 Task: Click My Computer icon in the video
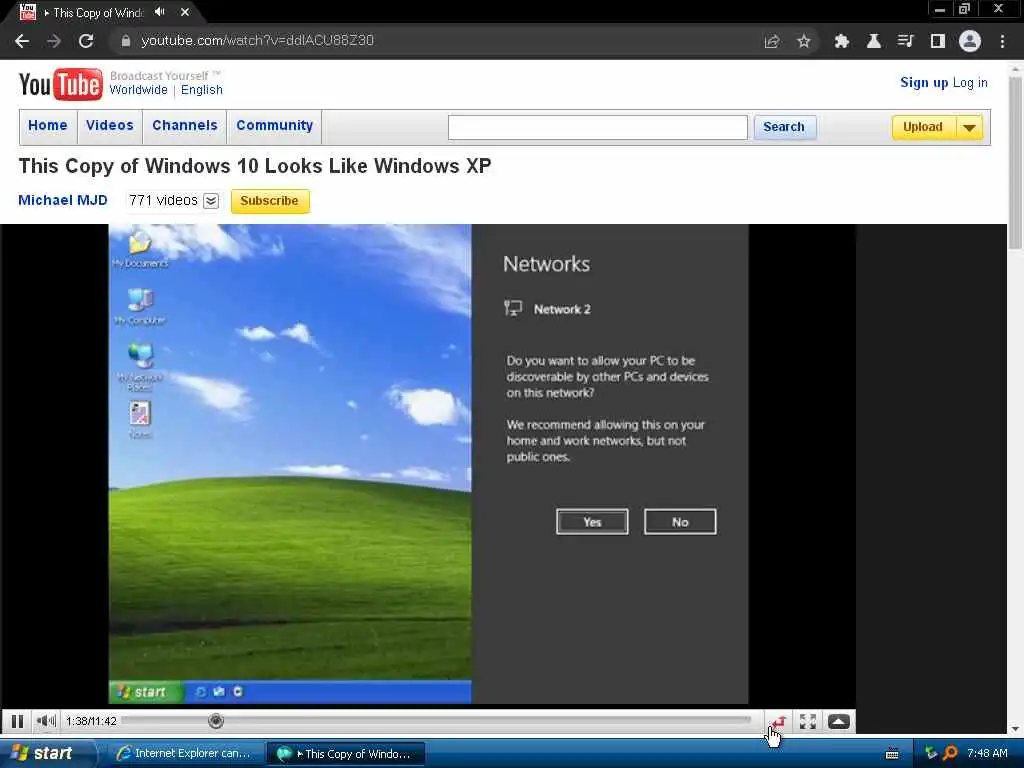140,306
